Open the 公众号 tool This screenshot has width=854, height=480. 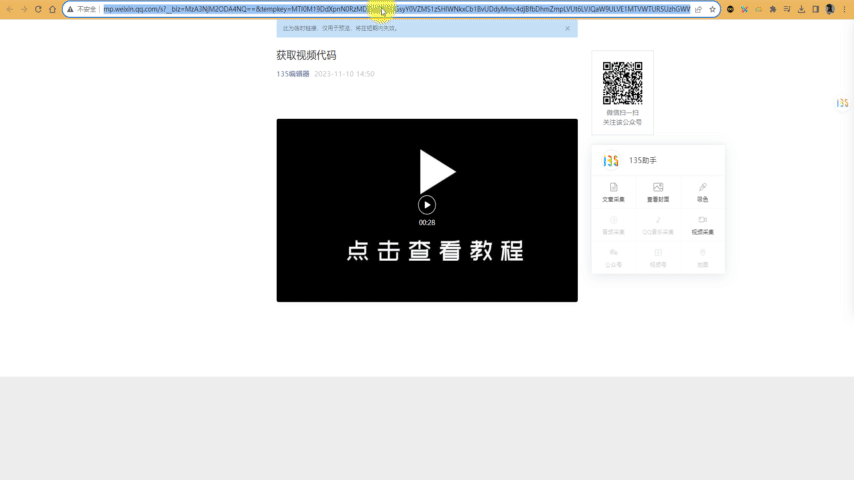(x=613, y=258)
